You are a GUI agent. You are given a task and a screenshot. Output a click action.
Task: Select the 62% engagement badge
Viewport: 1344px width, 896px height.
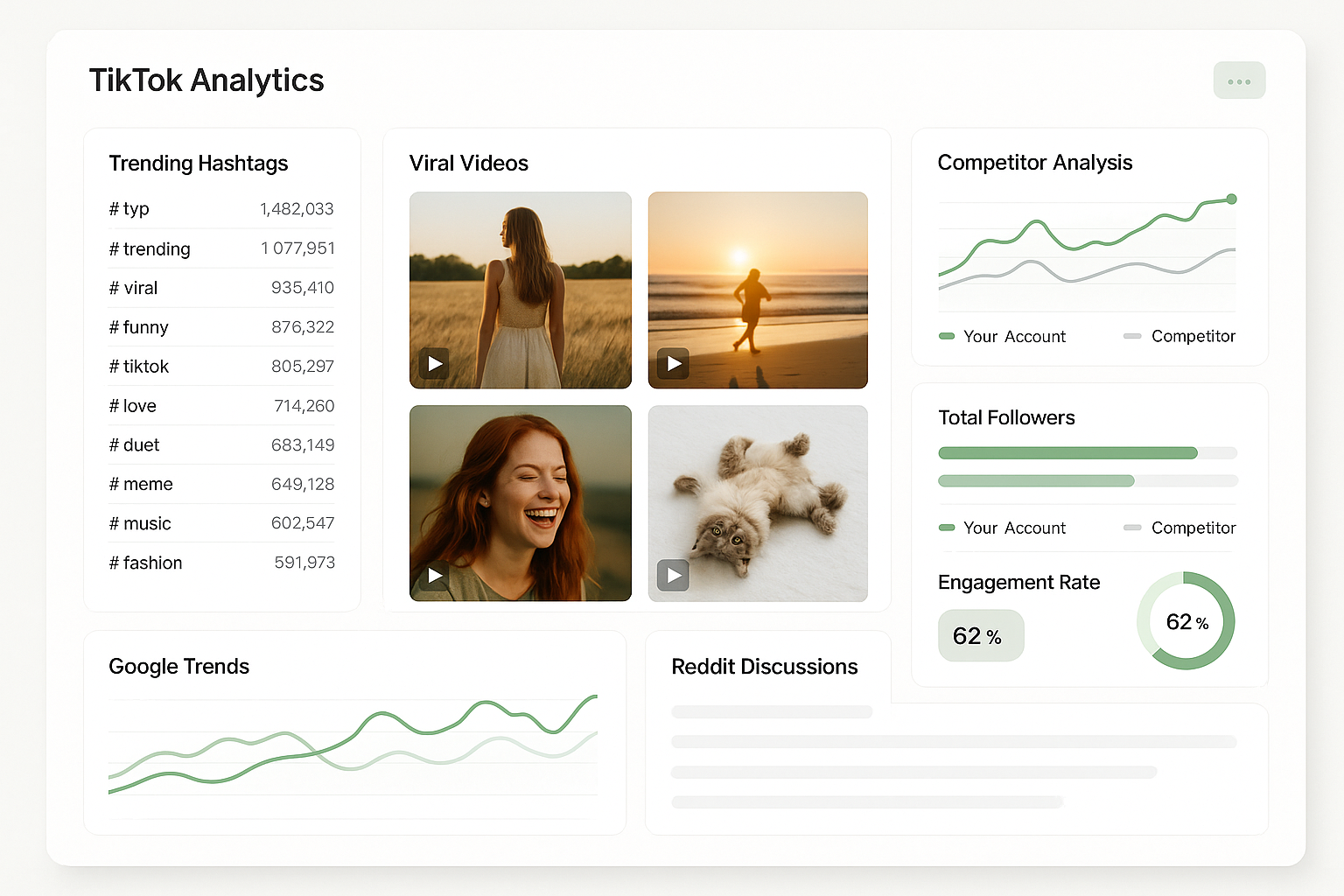[981, 635]
